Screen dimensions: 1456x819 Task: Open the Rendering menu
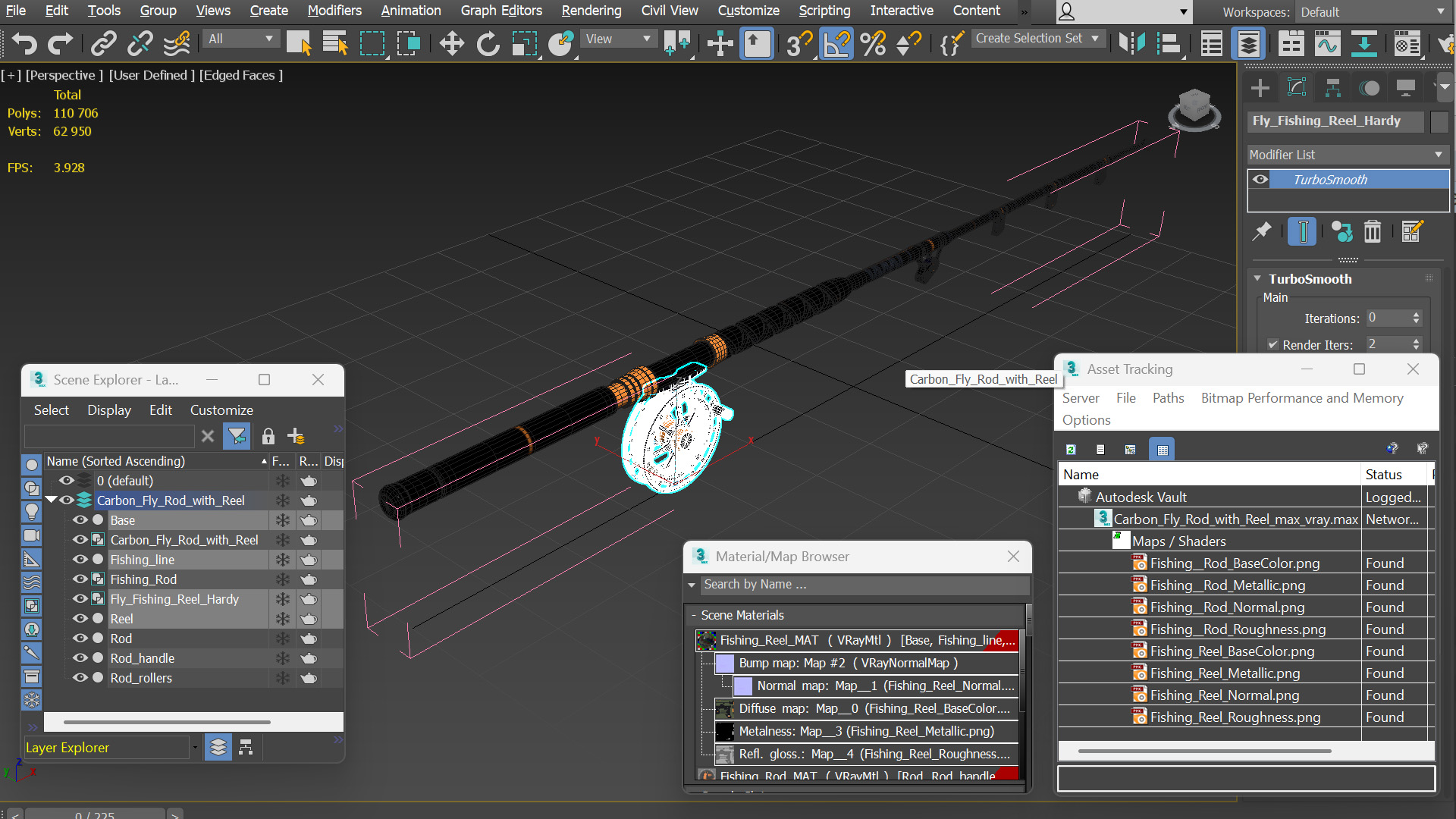[591, 11]
